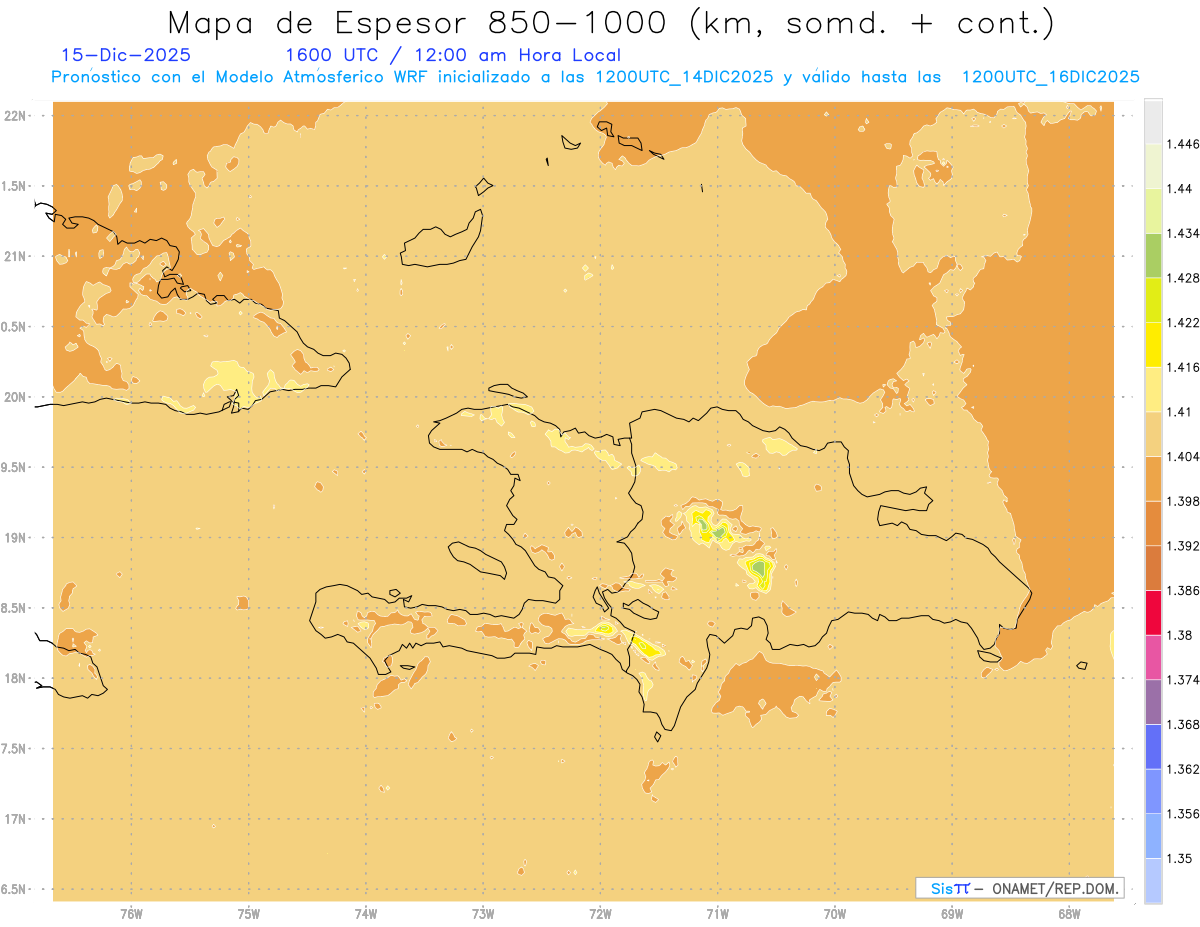This screenshot has height=927, width=1200.
Task: Click the '1.35' colorbar value
Action: coord(1179,858)
